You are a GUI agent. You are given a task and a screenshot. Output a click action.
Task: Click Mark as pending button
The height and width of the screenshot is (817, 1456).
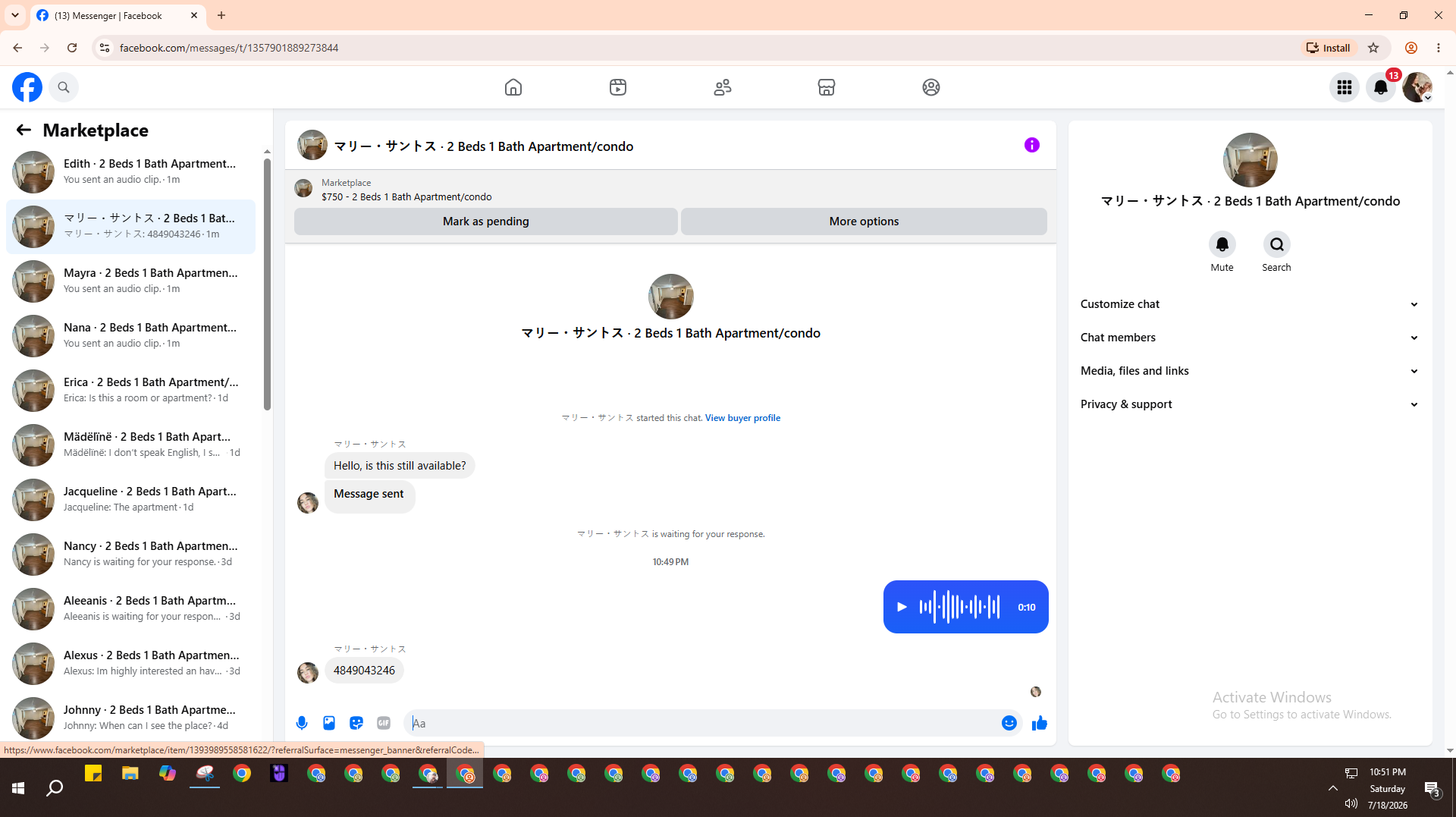click(486, 222)
